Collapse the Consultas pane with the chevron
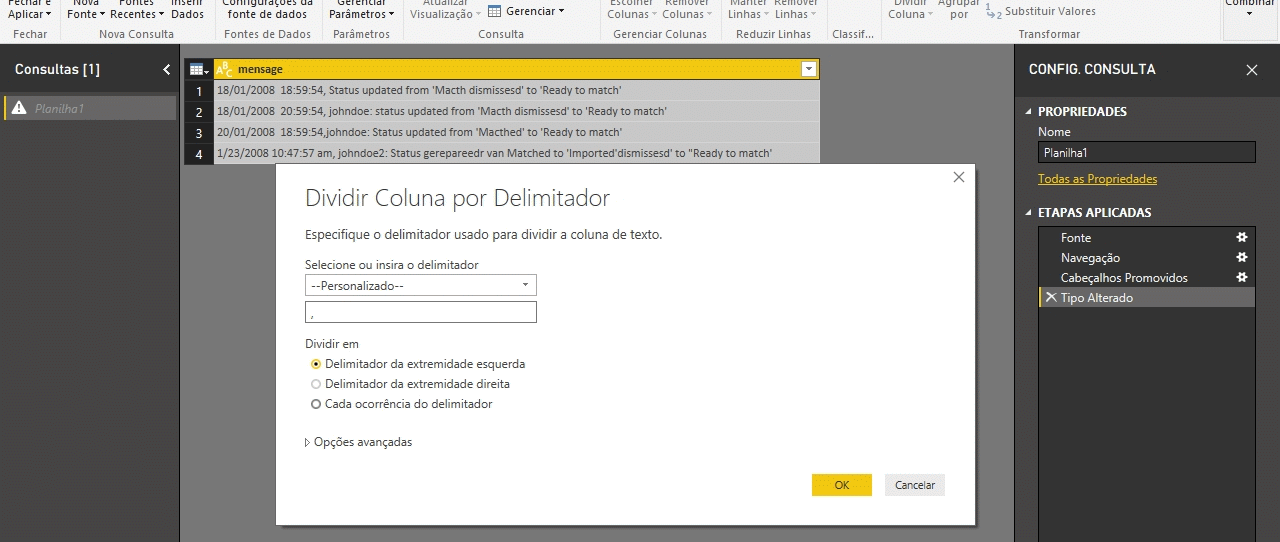The height and width of the screenshot is (542, 1280). pos(167,70)
